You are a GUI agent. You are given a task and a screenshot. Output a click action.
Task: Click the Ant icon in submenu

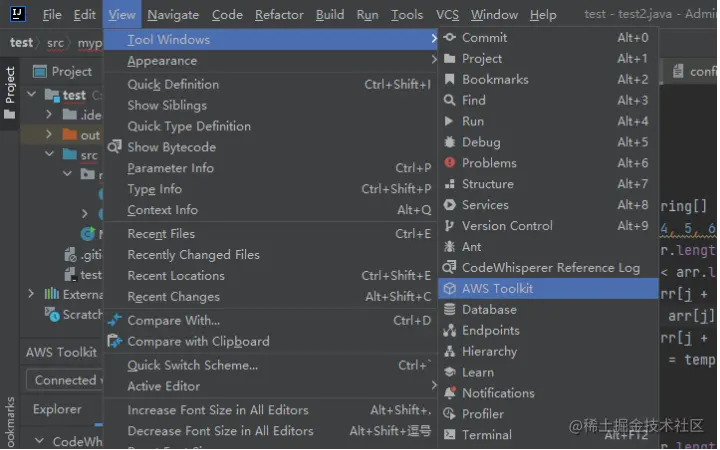pyautogui.click(x=450, y=247)
